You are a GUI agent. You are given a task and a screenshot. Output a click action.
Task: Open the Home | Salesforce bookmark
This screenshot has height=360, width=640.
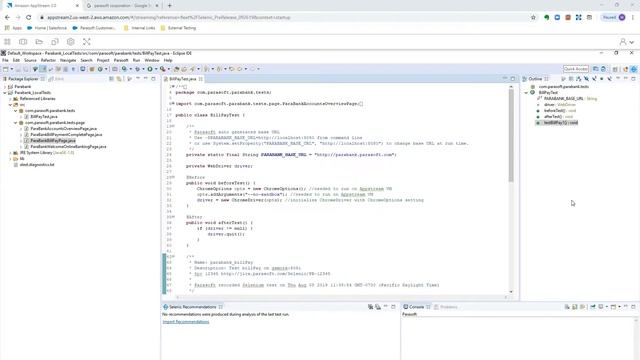(x=47, y=28)
